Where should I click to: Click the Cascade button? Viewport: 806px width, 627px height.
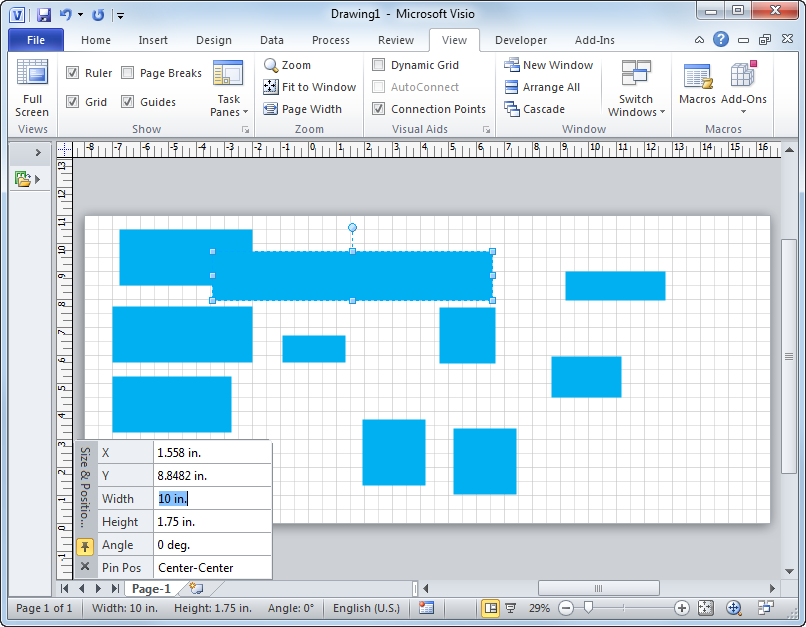[x=535, y=109]
